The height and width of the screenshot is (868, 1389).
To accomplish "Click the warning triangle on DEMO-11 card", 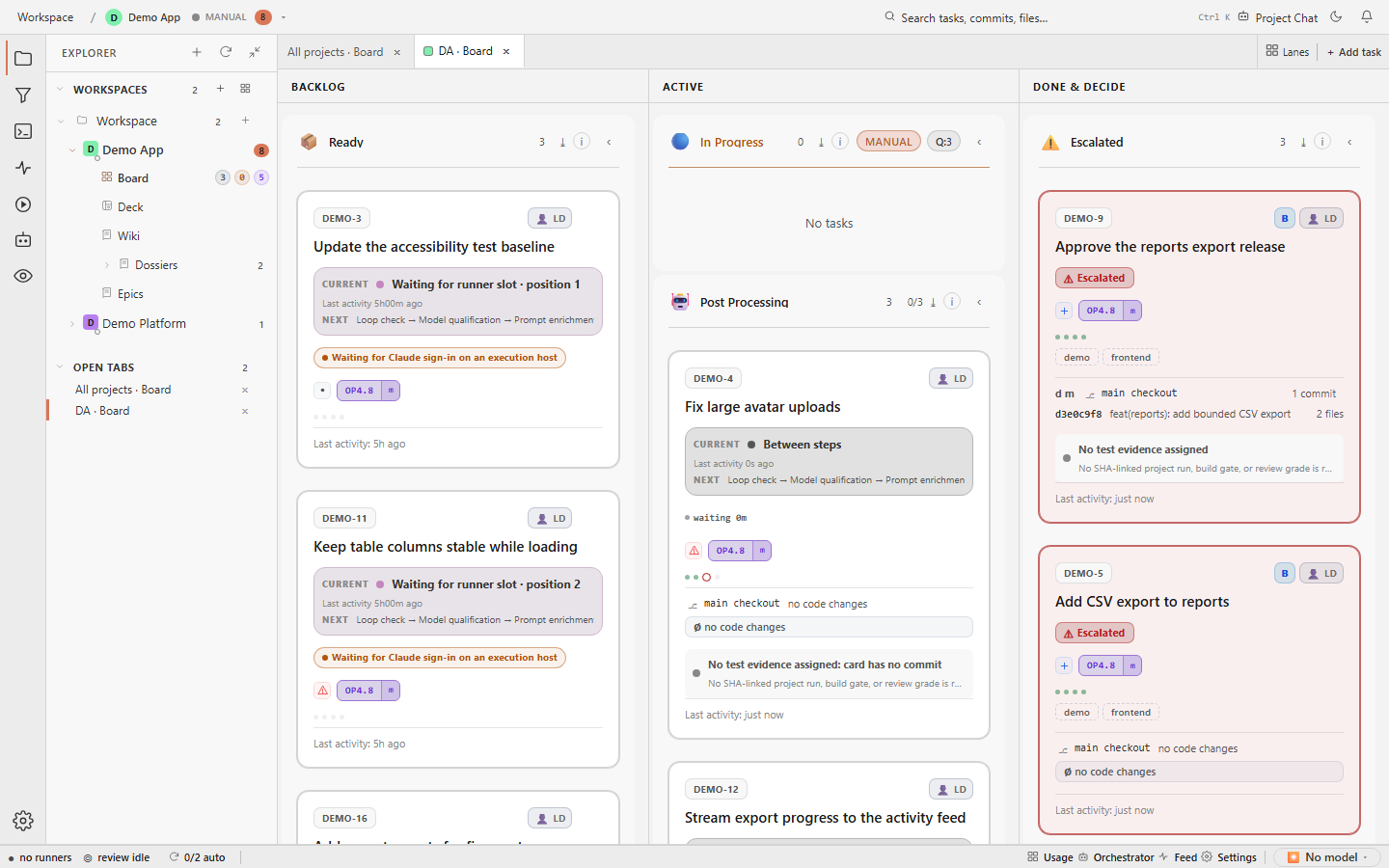I will (x=323, y=691).
